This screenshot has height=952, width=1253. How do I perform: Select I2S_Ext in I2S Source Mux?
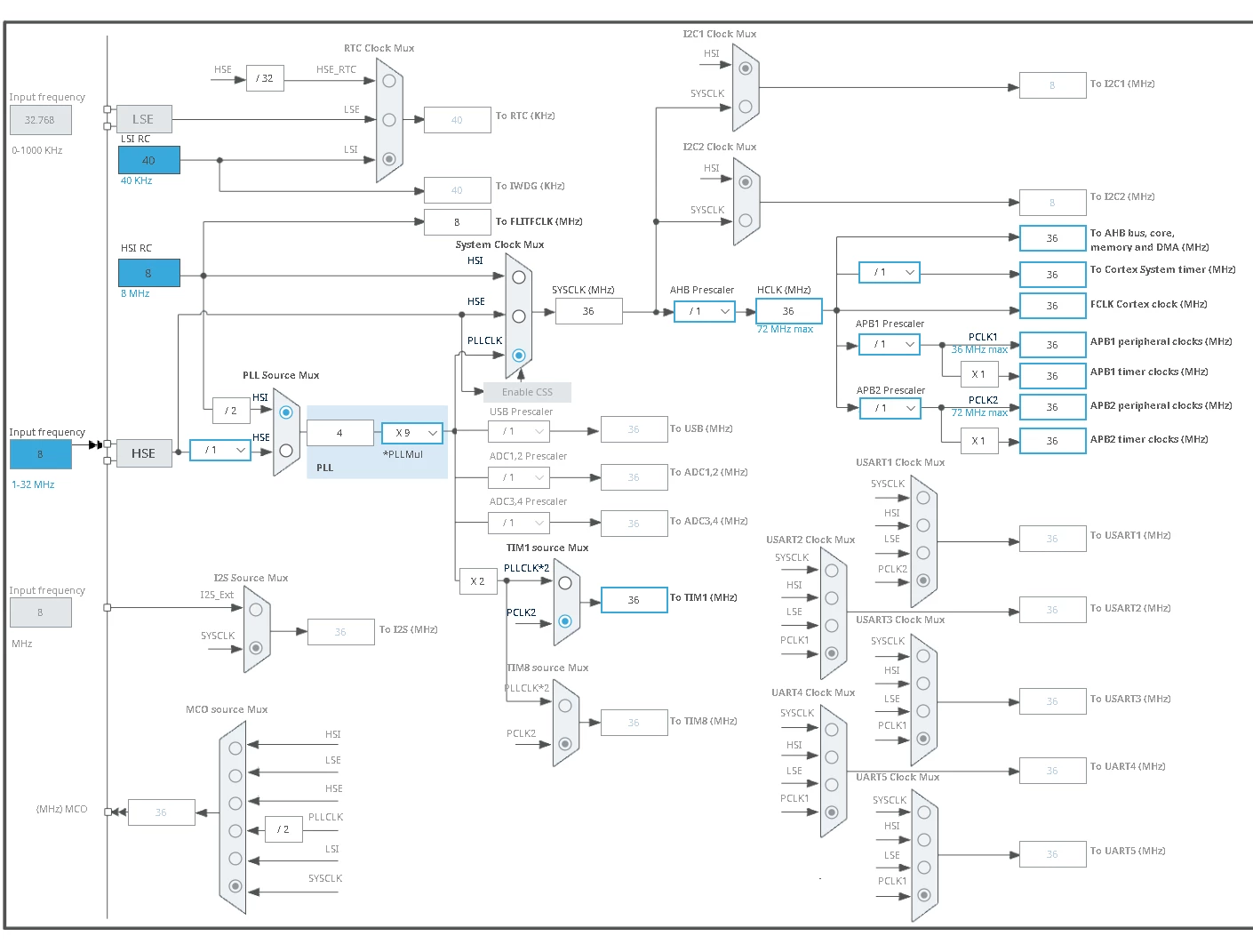(x=256, y=610)
